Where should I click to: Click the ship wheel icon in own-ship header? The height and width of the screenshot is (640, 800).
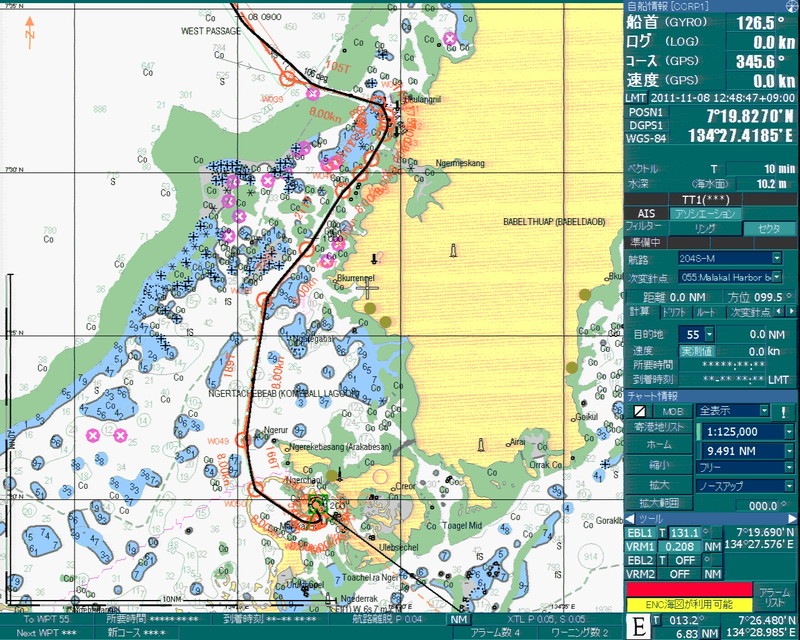click(789, 7)
